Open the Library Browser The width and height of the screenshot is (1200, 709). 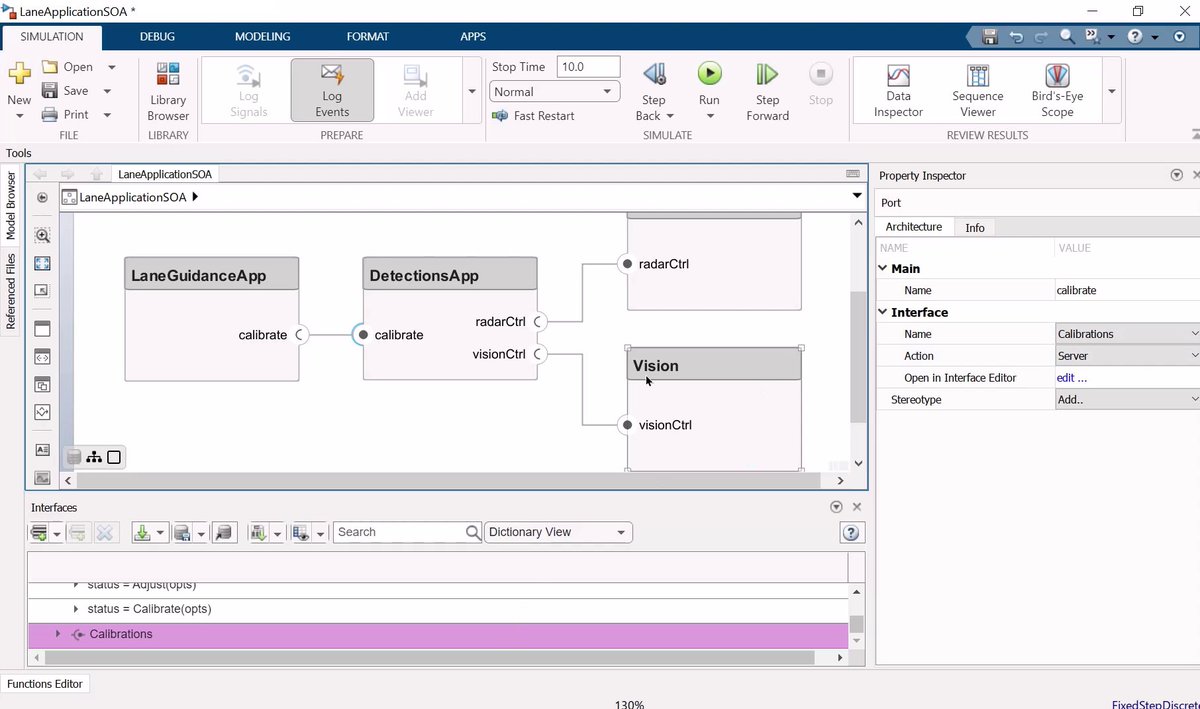pos(168,90)
